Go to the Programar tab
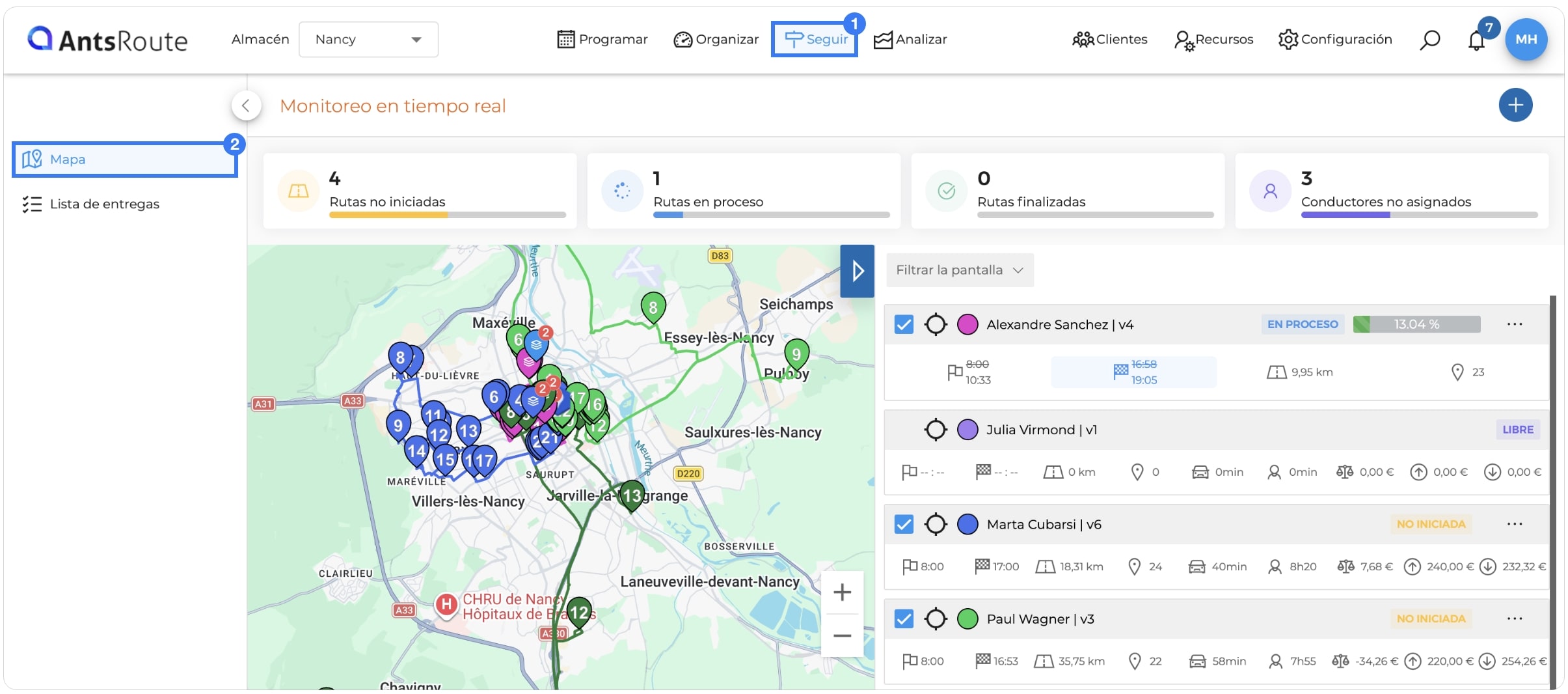 [602, 40]
